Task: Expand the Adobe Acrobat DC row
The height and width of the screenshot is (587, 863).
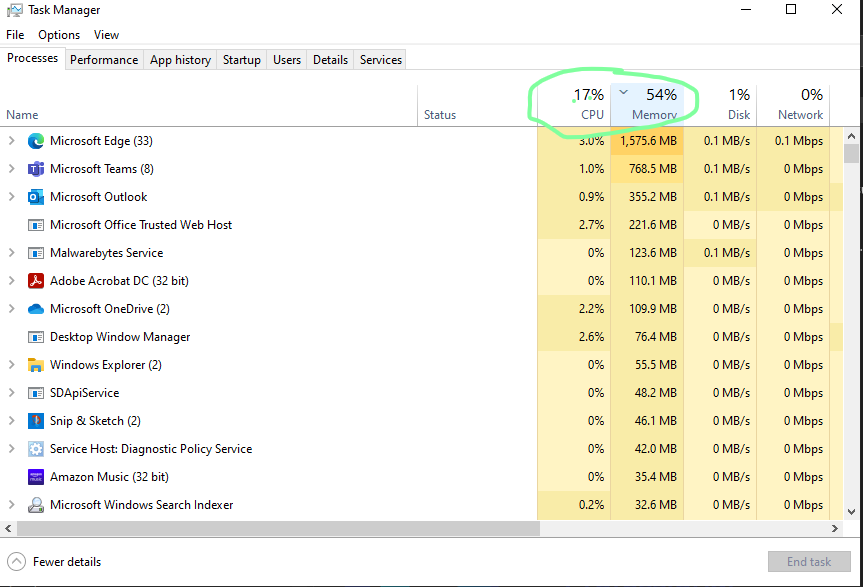Action: click(x=12, y=281)
